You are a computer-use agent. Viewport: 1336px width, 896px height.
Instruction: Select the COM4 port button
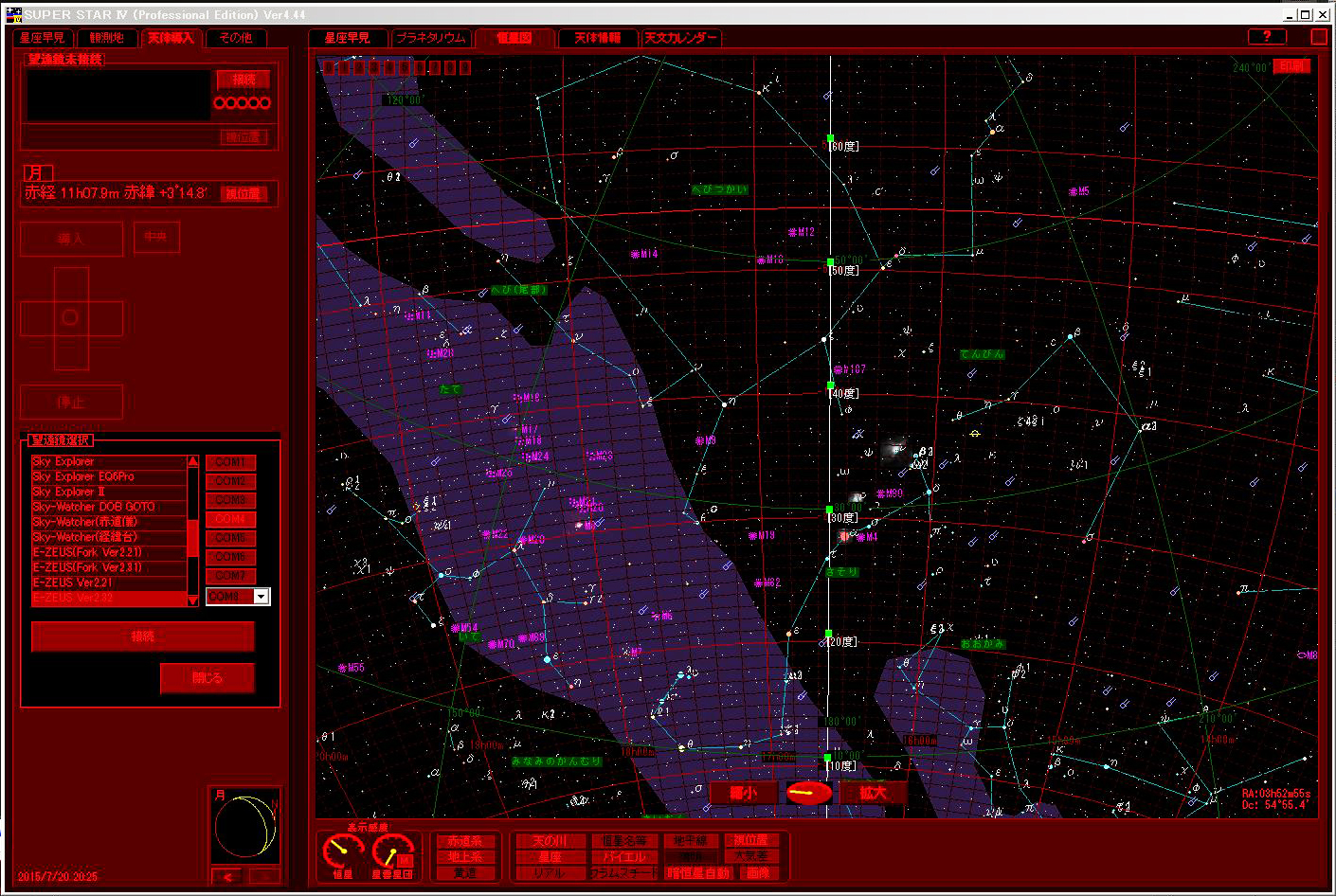pyautogui.click(x=230, y=519)
